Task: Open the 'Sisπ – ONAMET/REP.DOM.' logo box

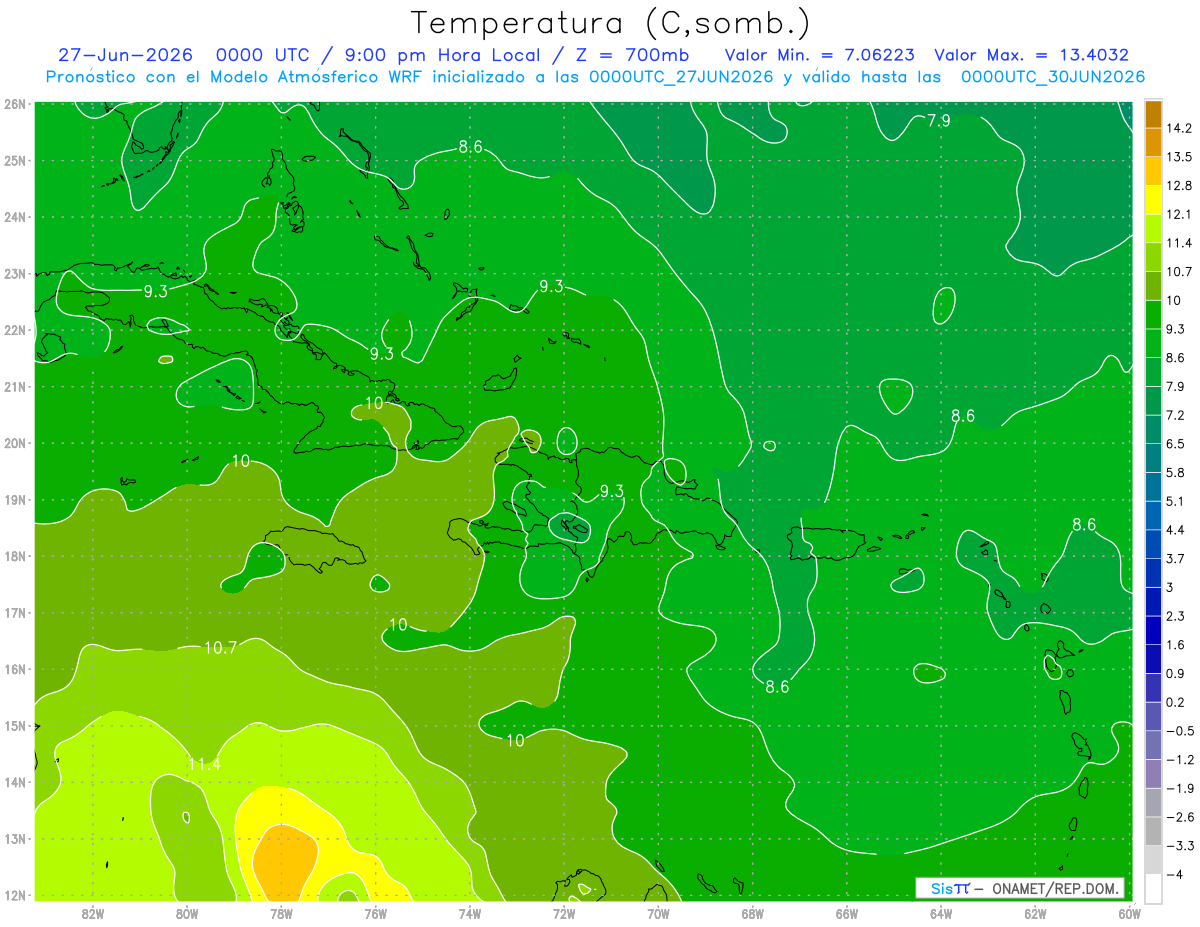Action: (x=1020, y=888)
